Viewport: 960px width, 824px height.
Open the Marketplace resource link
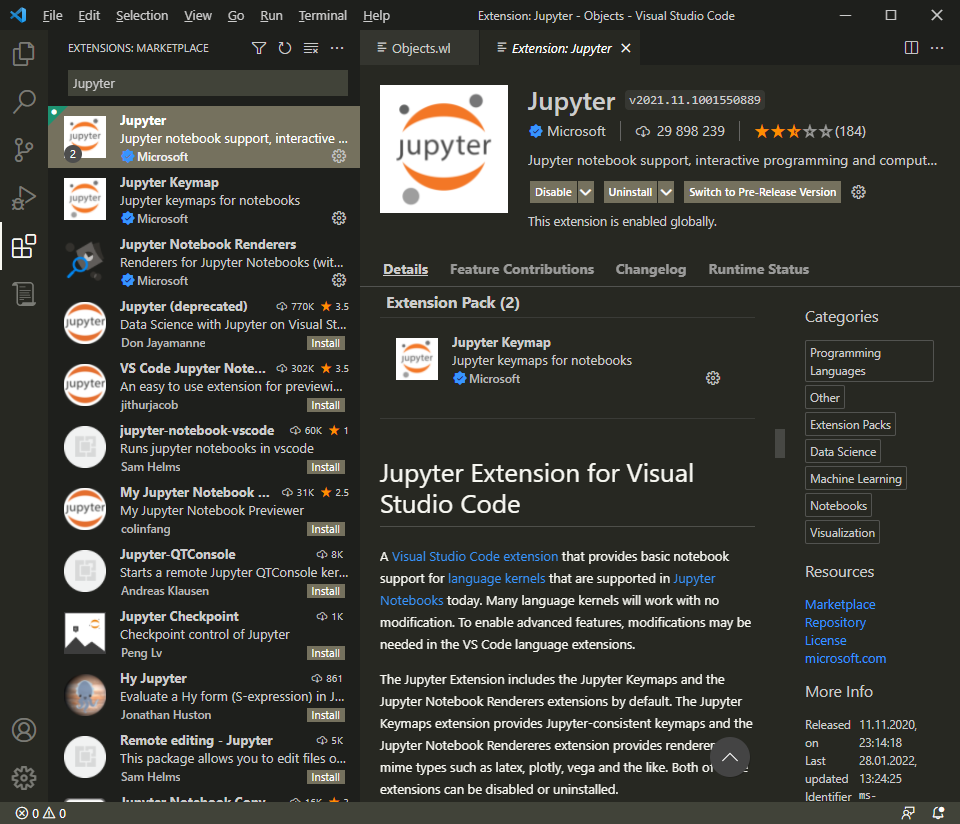[x=840, y=604]
